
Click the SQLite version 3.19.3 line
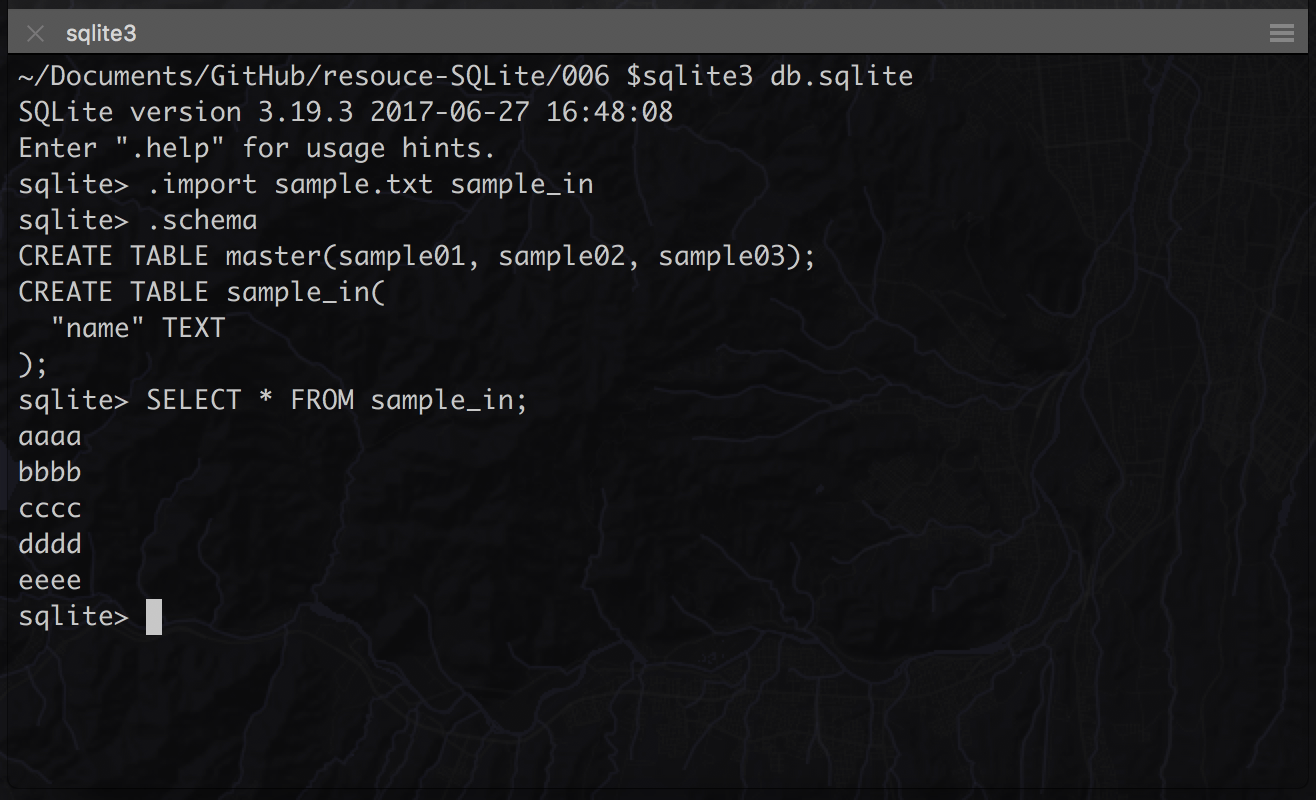pyautogui.click(x=346, y=112)
